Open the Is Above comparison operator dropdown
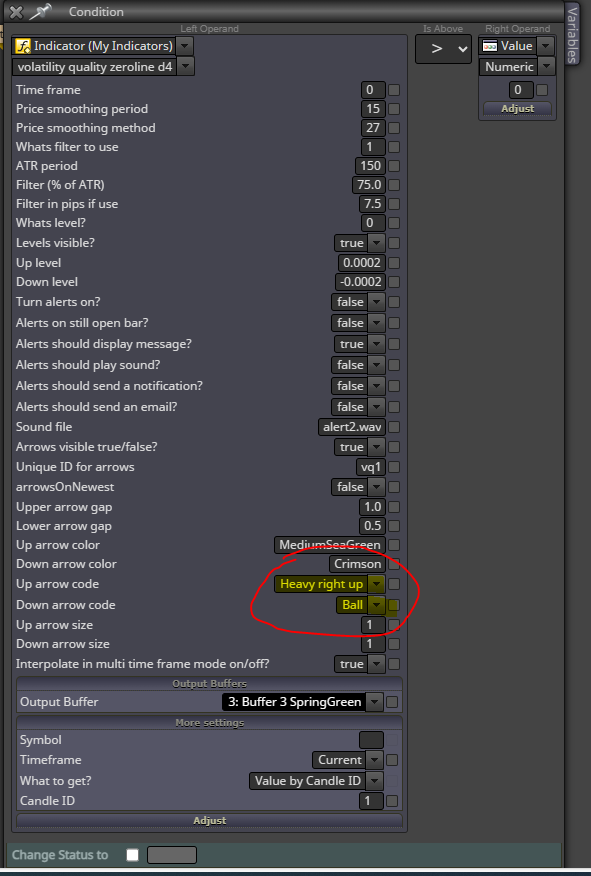591x876 pixels. (443, 49)
